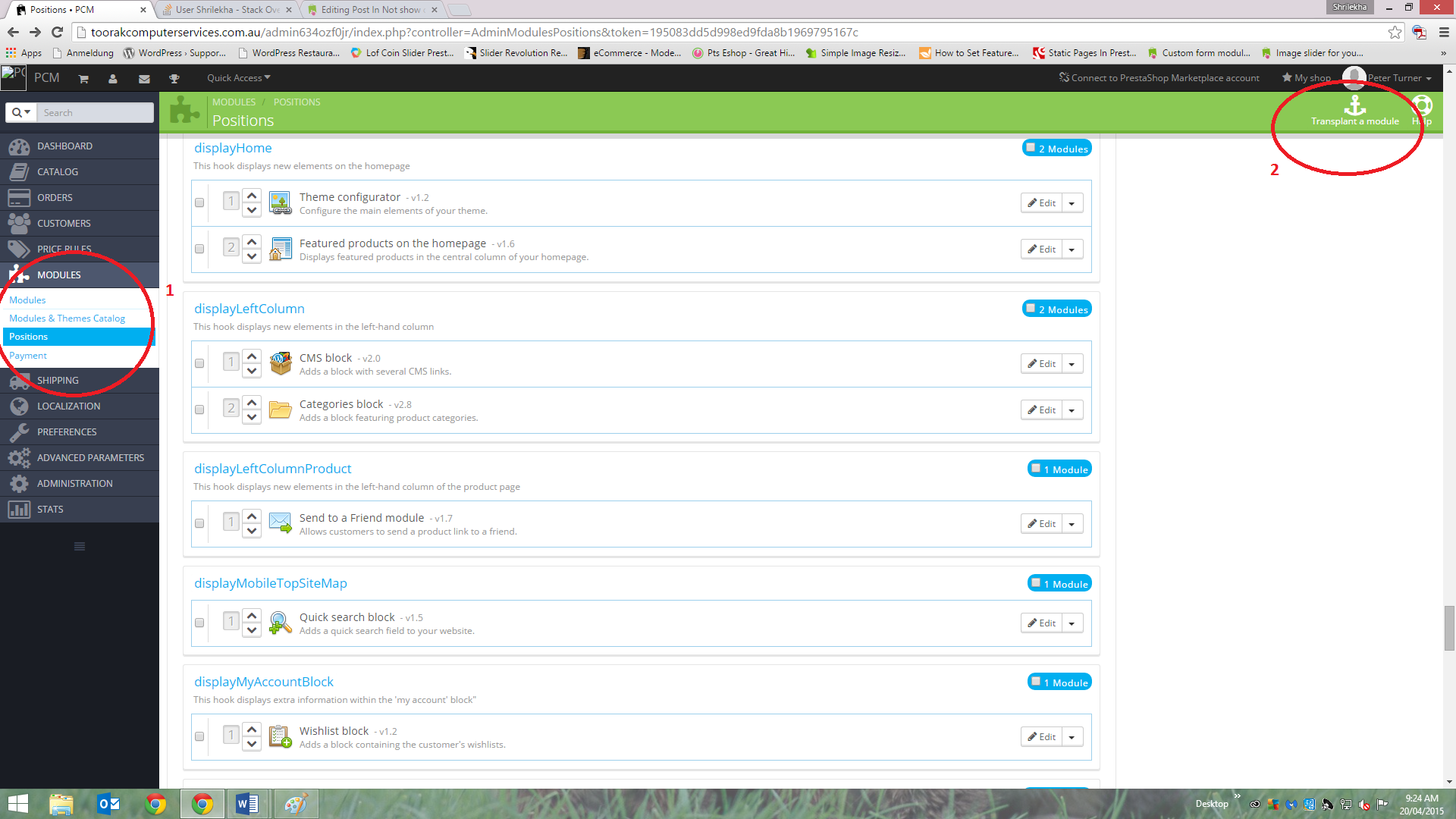Select Payment submenu under Modules
The image size is (1456, 819).
tap(28, 355)
